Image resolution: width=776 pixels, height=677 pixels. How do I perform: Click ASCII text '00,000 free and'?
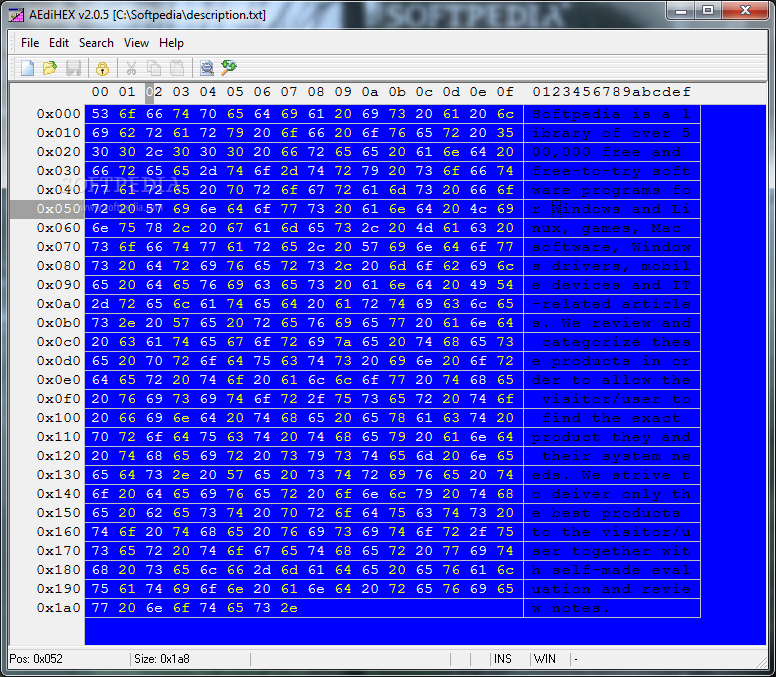coord(606,152)
